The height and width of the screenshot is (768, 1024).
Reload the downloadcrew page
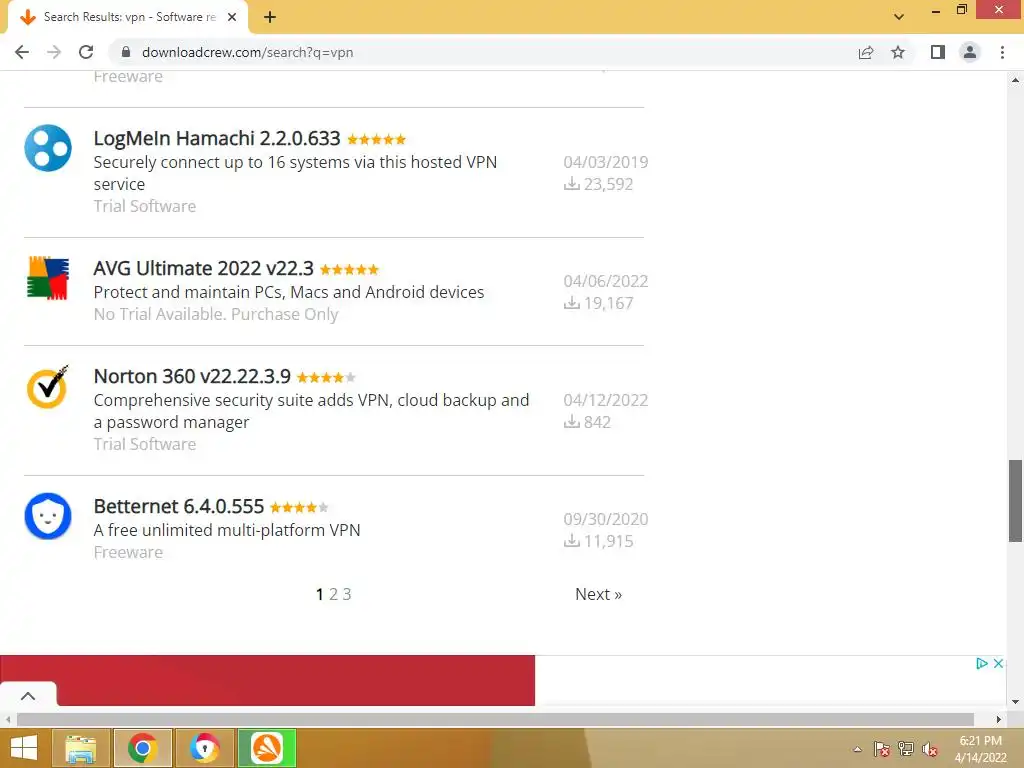coord(86,52)
